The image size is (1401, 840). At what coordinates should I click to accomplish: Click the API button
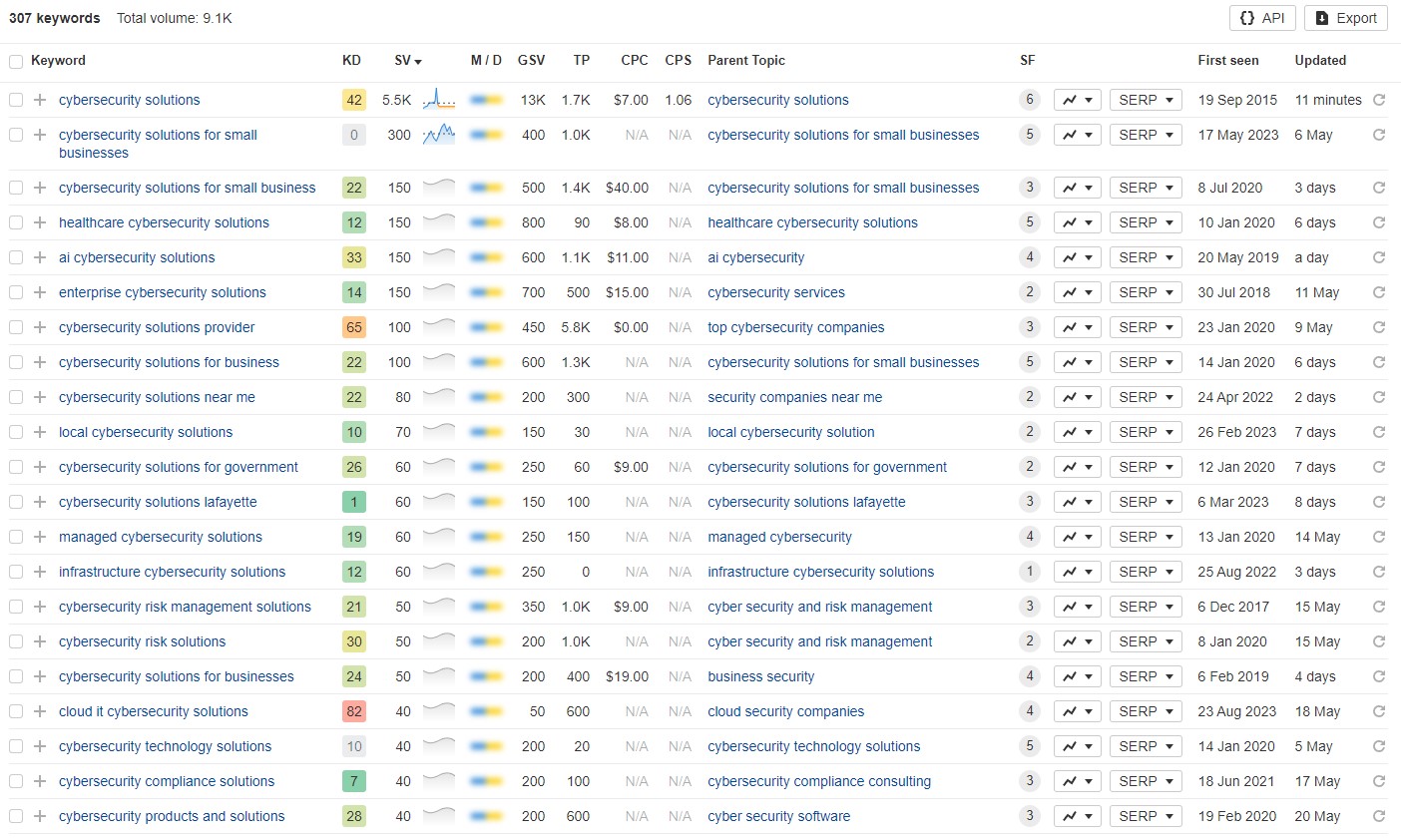click(x=1262, y=18)
